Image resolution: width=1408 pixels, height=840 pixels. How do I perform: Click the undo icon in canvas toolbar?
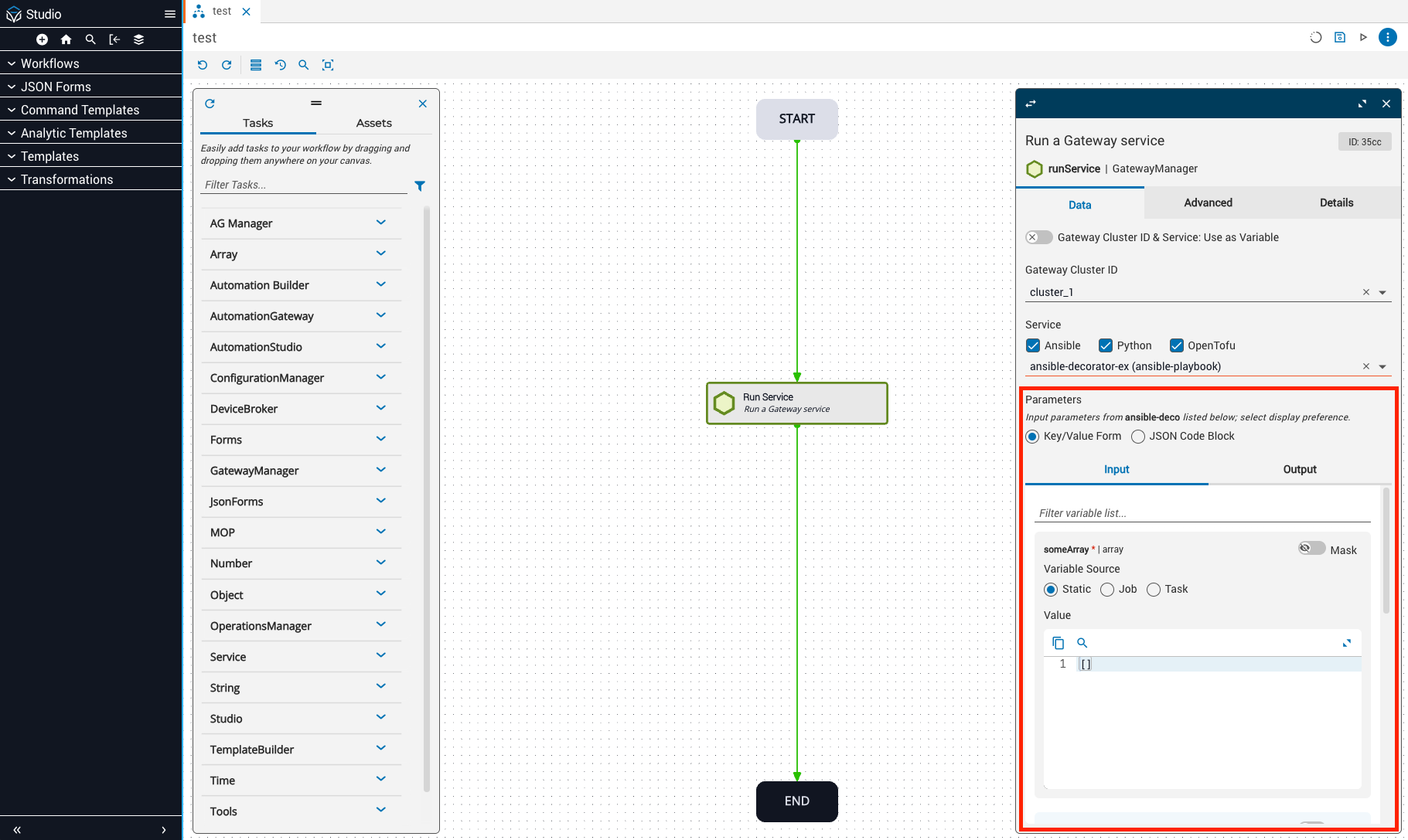[x=203, y=65]
